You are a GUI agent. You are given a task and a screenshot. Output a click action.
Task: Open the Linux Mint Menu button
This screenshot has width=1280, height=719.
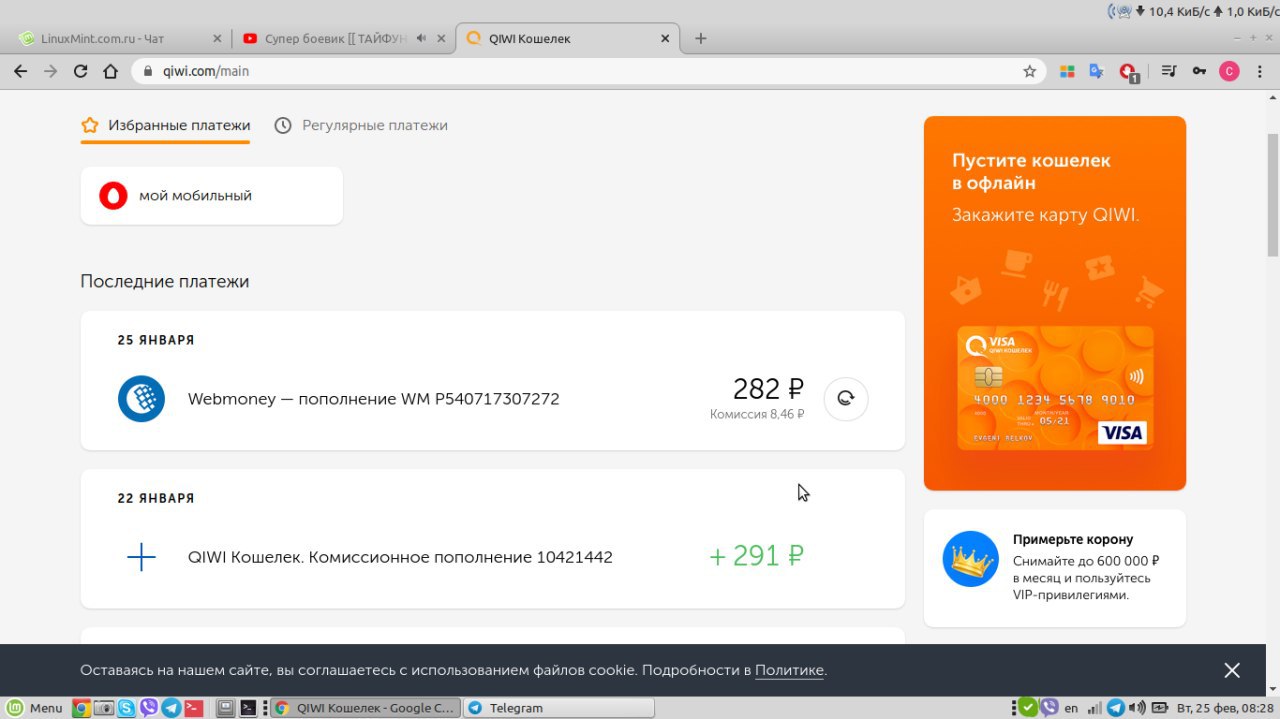coord(35,708)
